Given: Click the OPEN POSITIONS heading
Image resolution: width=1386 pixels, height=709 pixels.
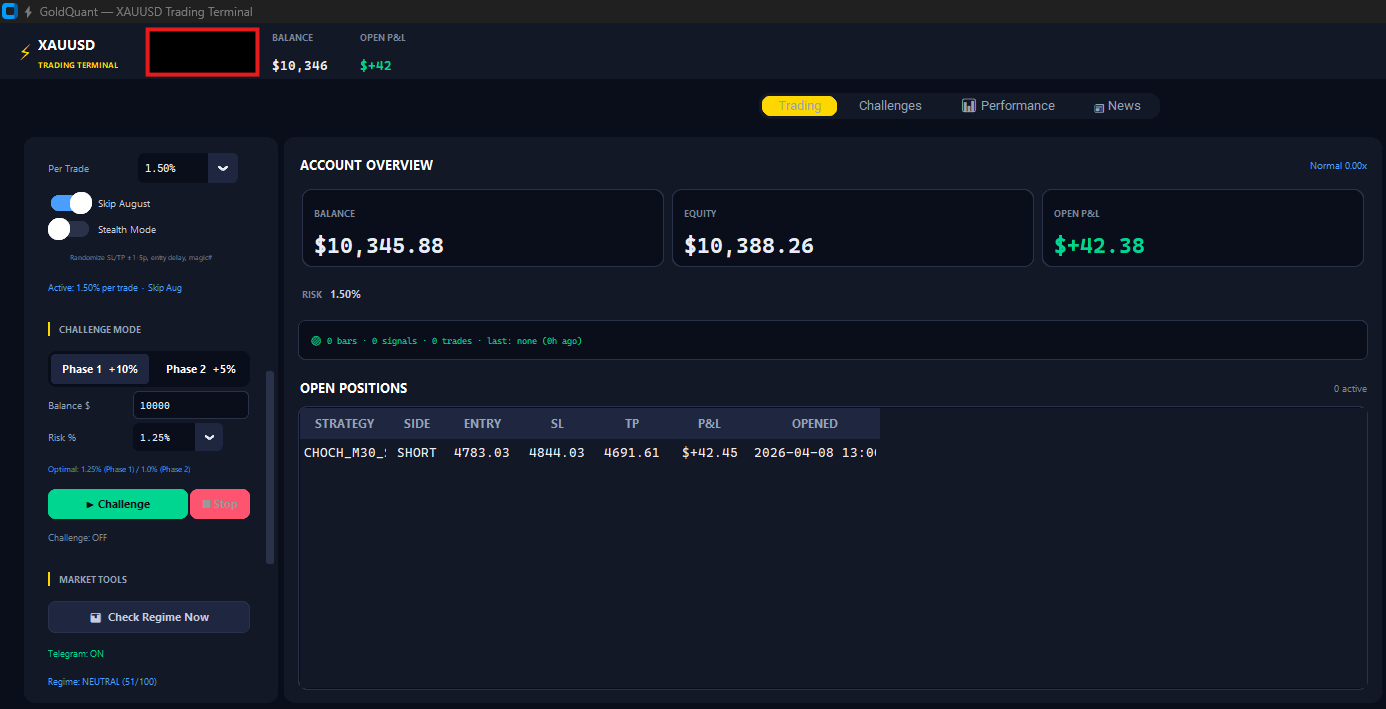Looking at the screenshot, I should [x=354, y=388].
